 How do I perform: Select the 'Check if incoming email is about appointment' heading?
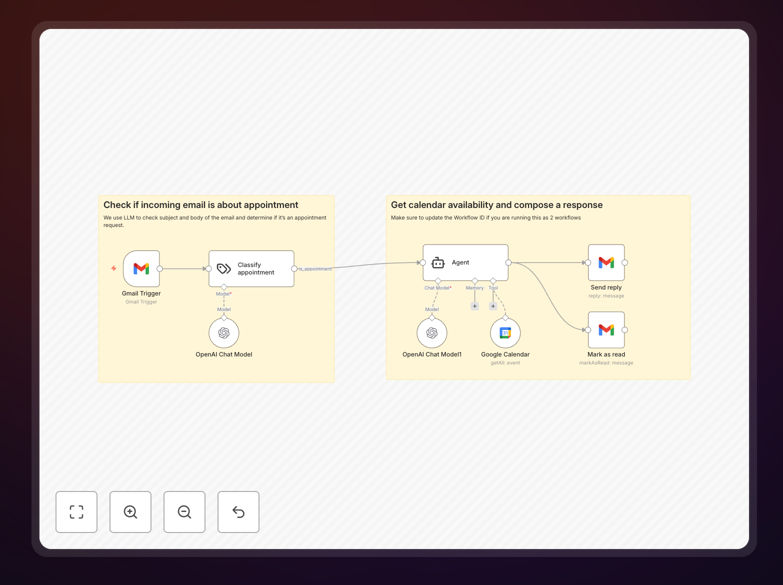(x=201, y=205)
